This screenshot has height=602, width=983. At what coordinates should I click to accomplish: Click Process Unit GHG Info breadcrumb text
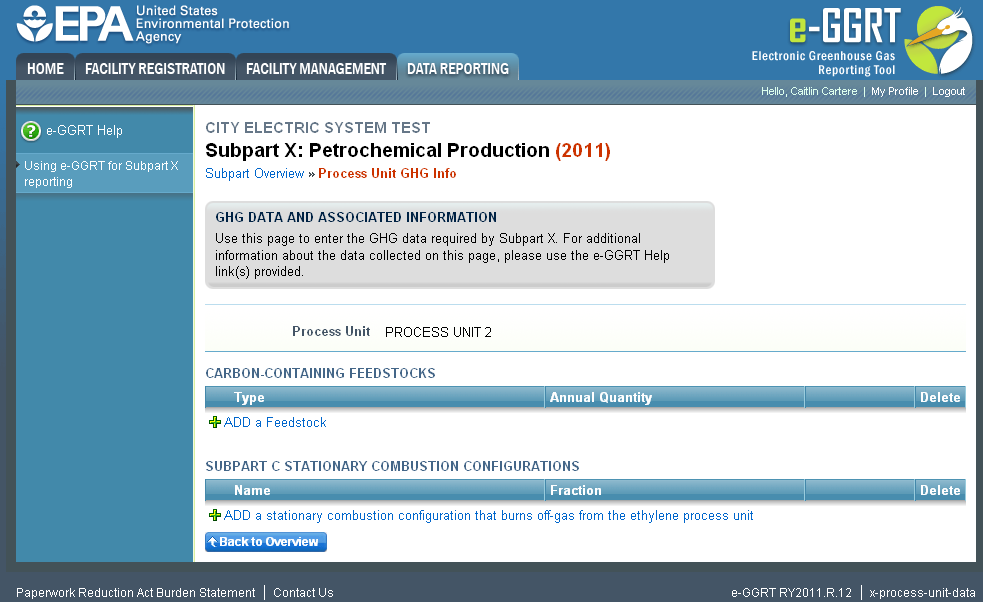pyautogui.click(x=387, y=174)
